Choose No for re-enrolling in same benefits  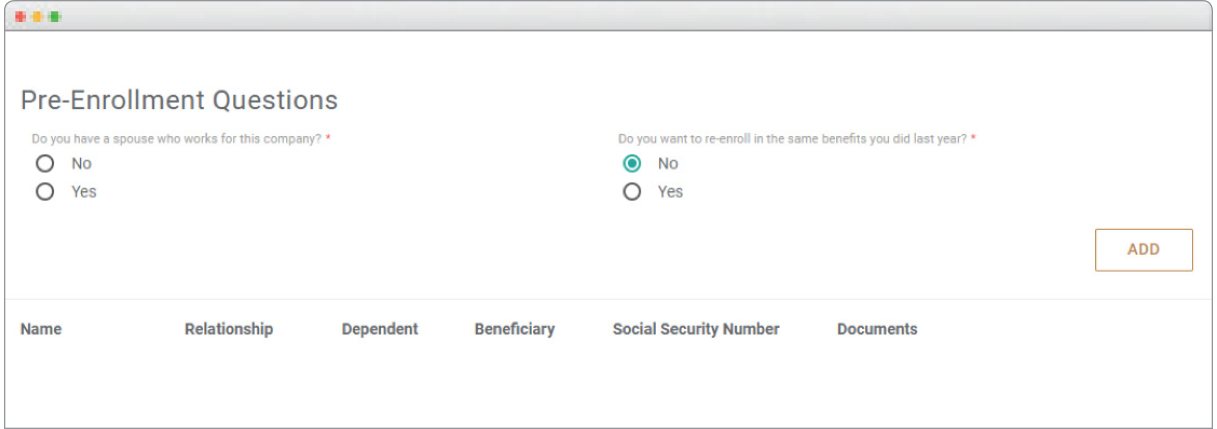(632, 164)
